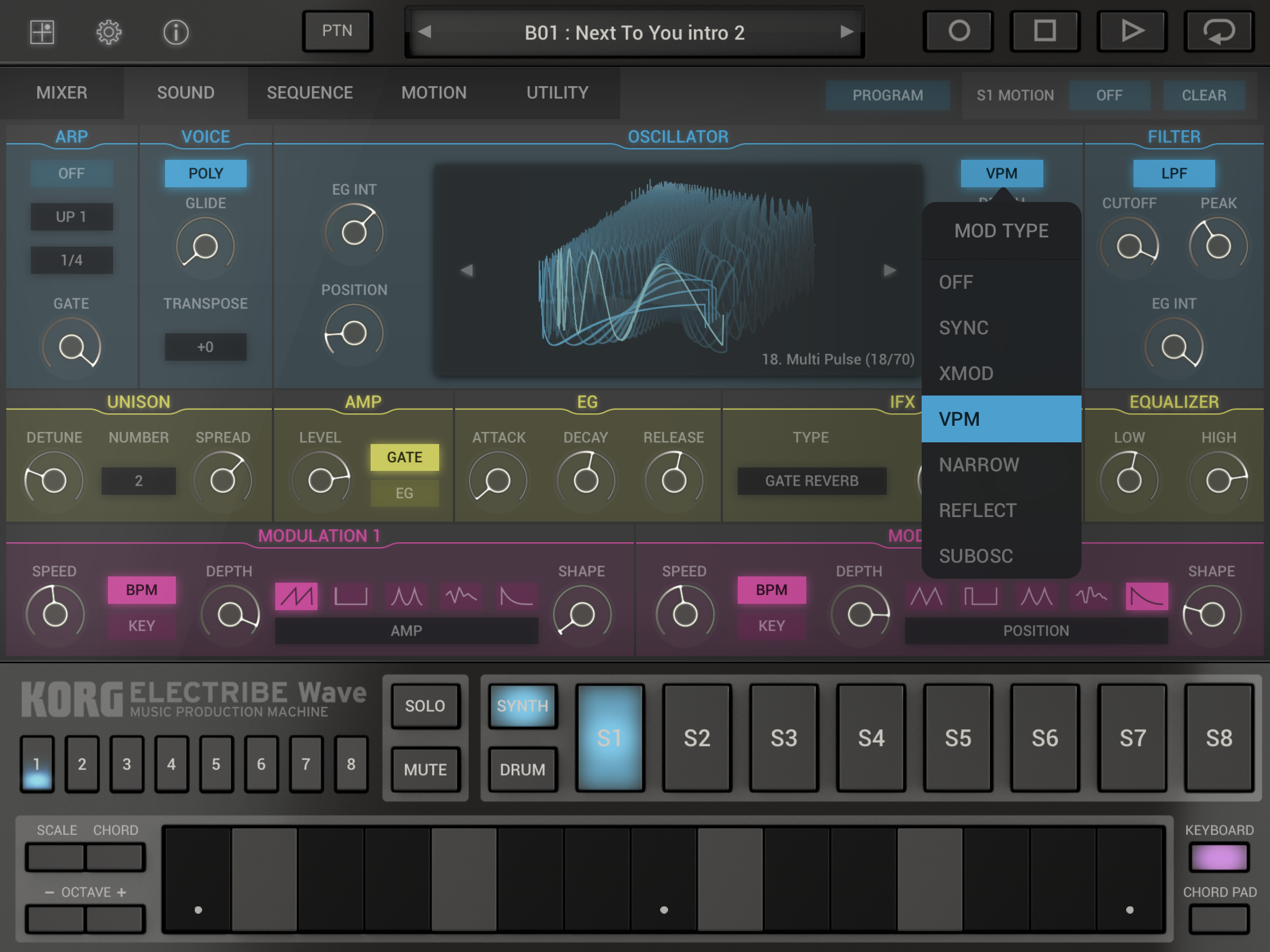Open the LPF filter type selector
1270x952 pixels.
pyautogui.click(x=1174, y=174)
